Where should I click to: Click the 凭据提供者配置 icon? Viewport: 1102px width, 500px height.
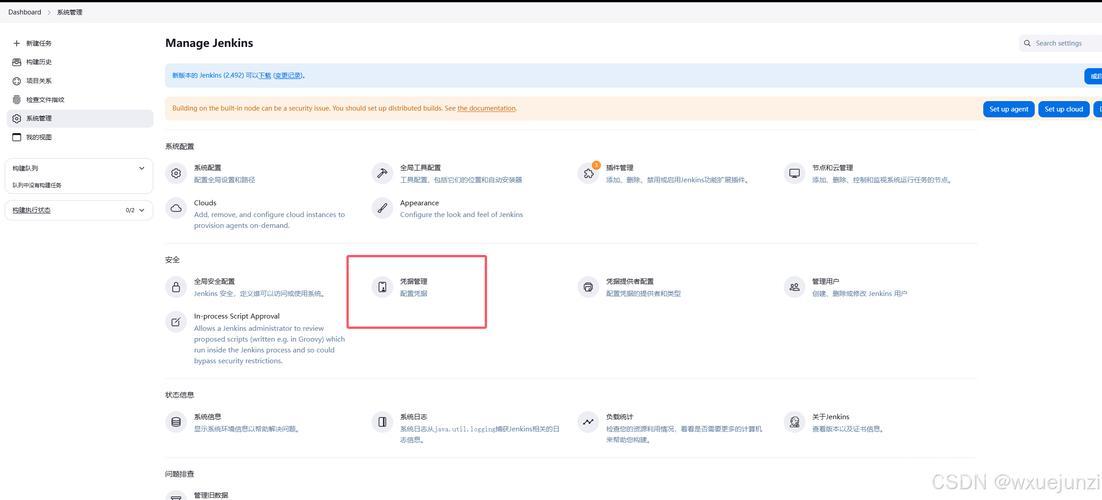click(x=588, y=287)
